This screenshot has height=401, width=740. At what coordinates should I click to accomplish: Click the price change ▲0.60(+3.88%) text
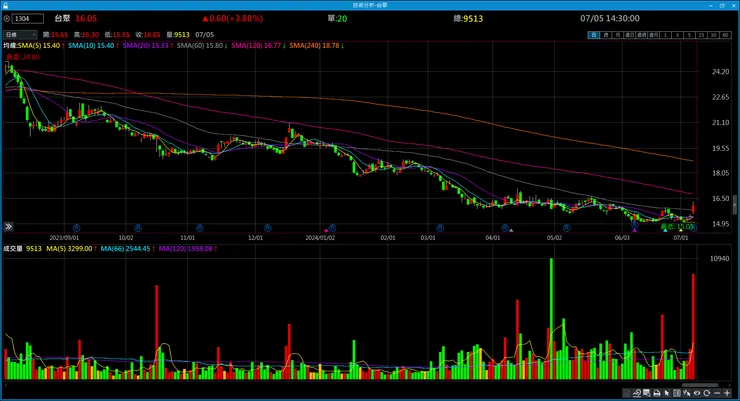[233, 18]
